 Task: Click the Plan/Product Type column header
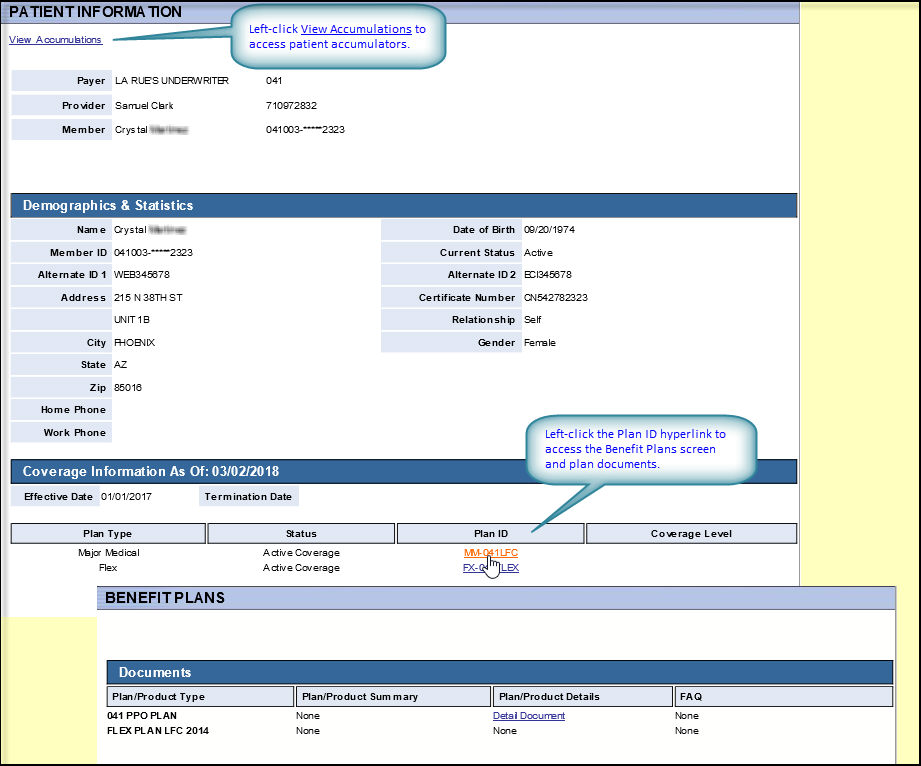tap(200, 697)
